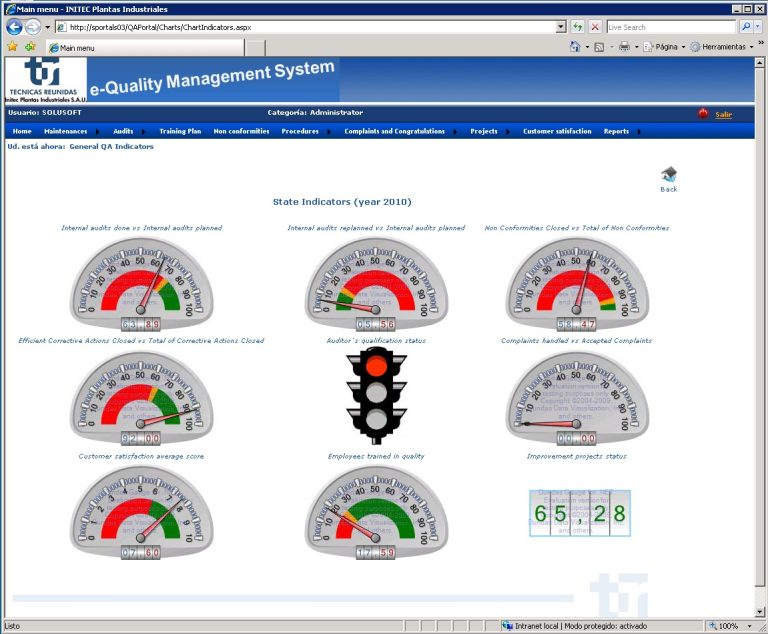768x634 pixels.
Task: Open the Maintenances menu
Action: pyautogui.click(x=66, y=131)
